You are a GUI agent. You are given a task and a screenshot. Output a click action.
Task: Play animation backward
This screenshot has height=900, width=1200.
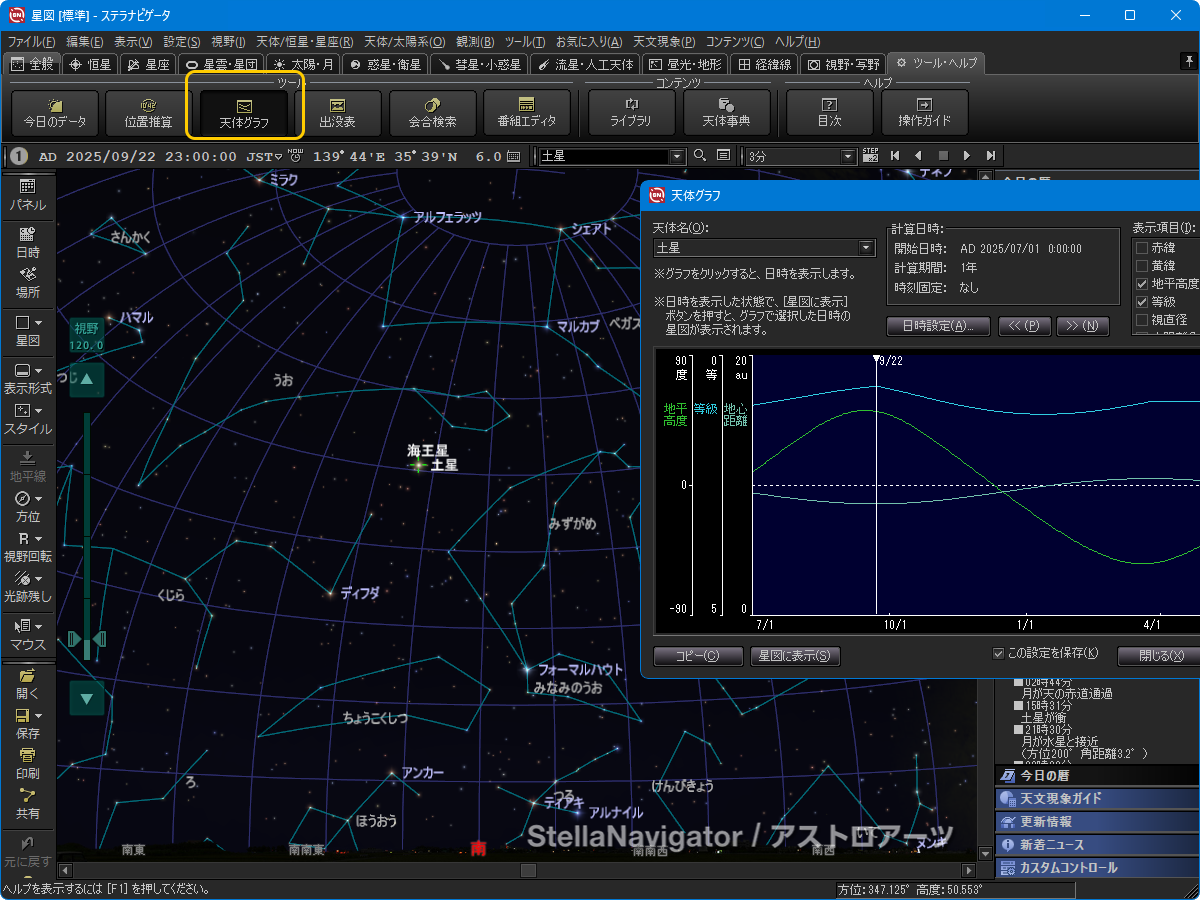coord(919,156)
